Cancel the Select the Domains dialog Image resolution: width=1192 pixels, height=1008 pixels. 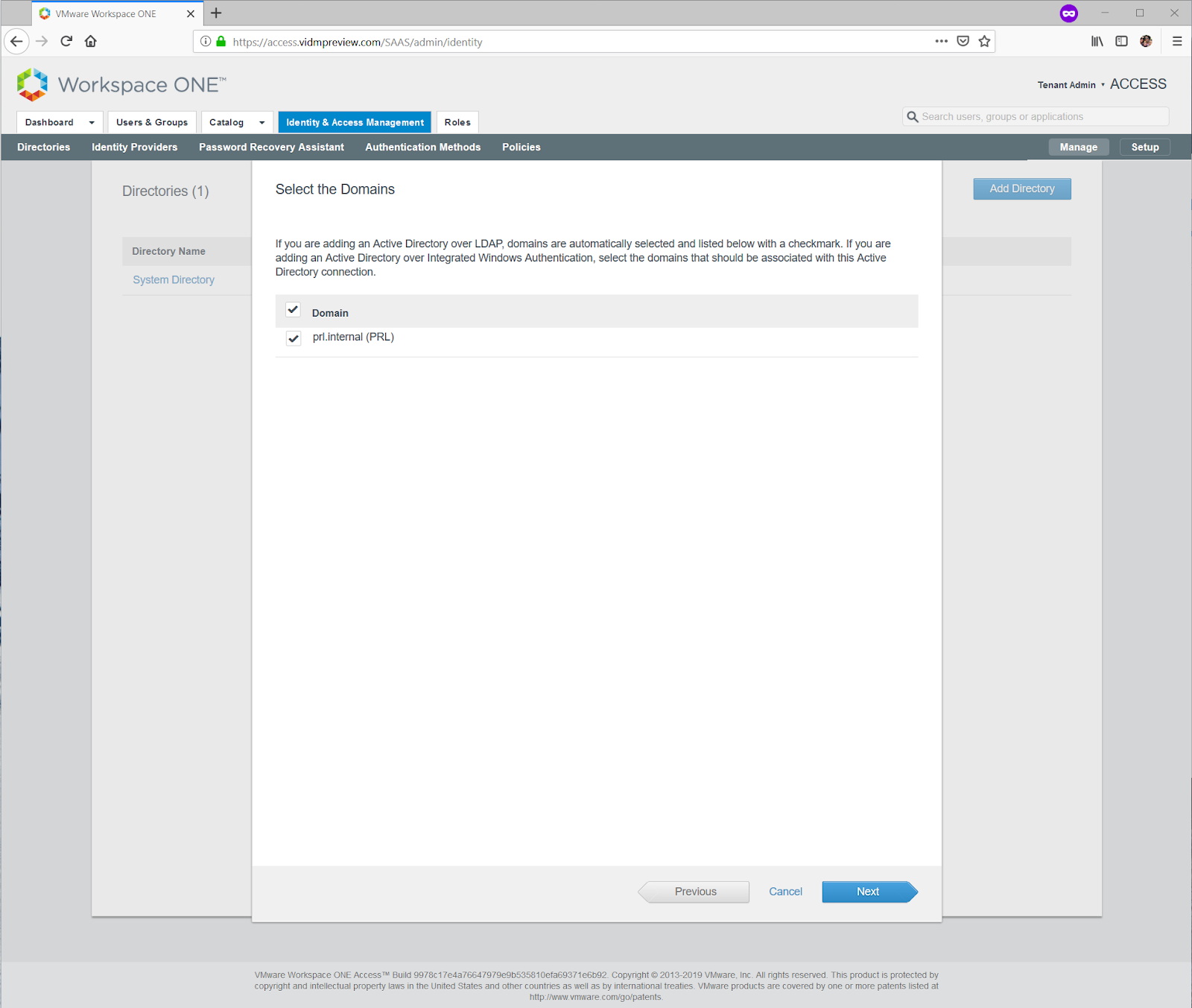pyautogui.click(x=785, y=892)
